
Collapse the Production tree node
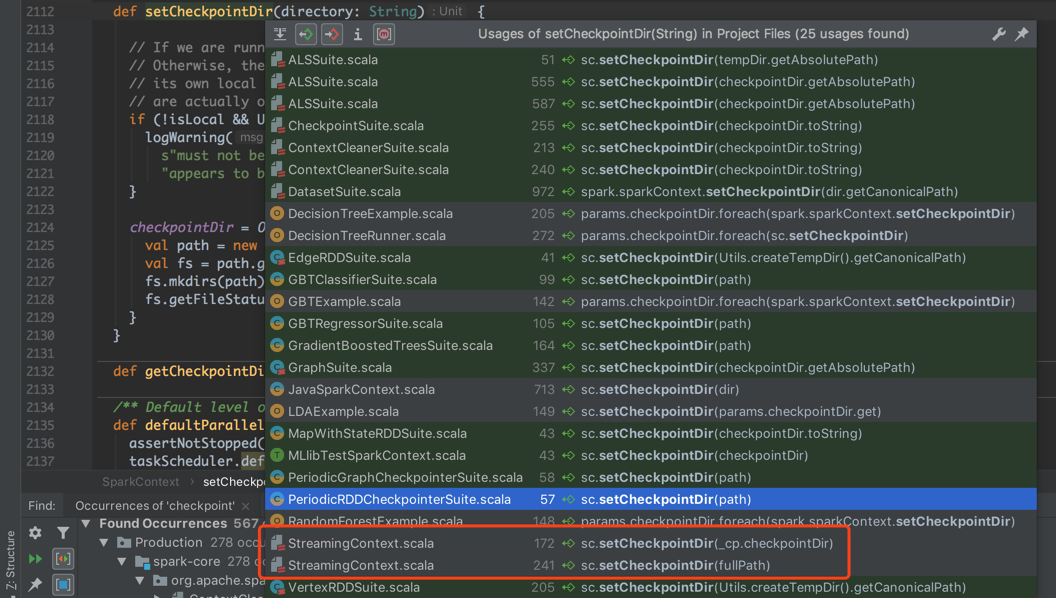104,542
